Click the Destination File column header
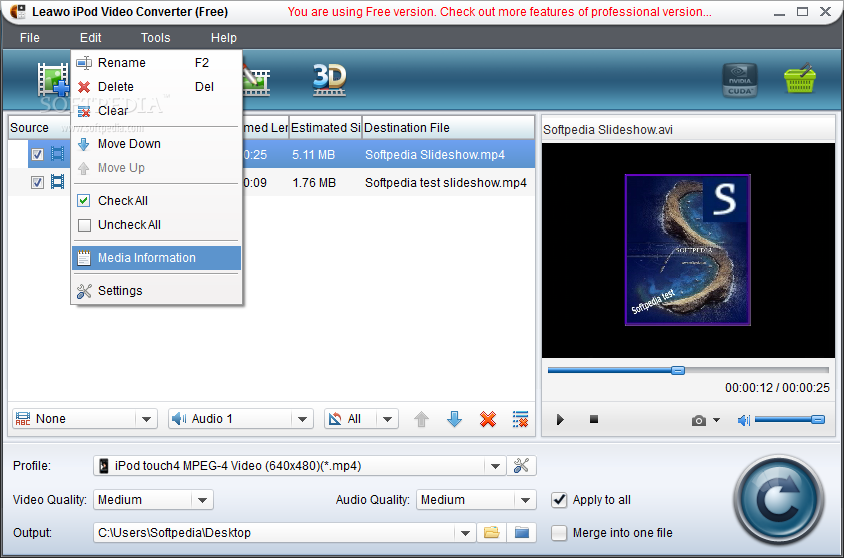The height and width of the screenshot is (558, 844). pyautogui.click(x=448, y=128)
